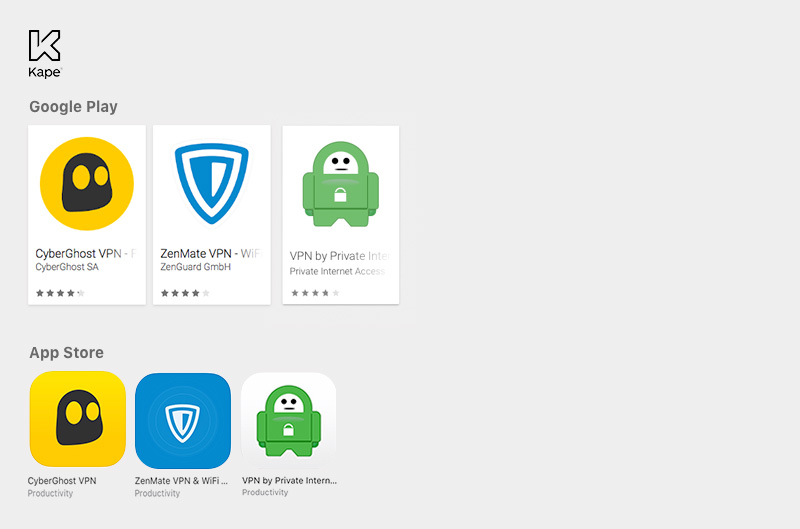Open Private Internet Access App Store icon
The image size is (800, 529).
pos(289,420)
